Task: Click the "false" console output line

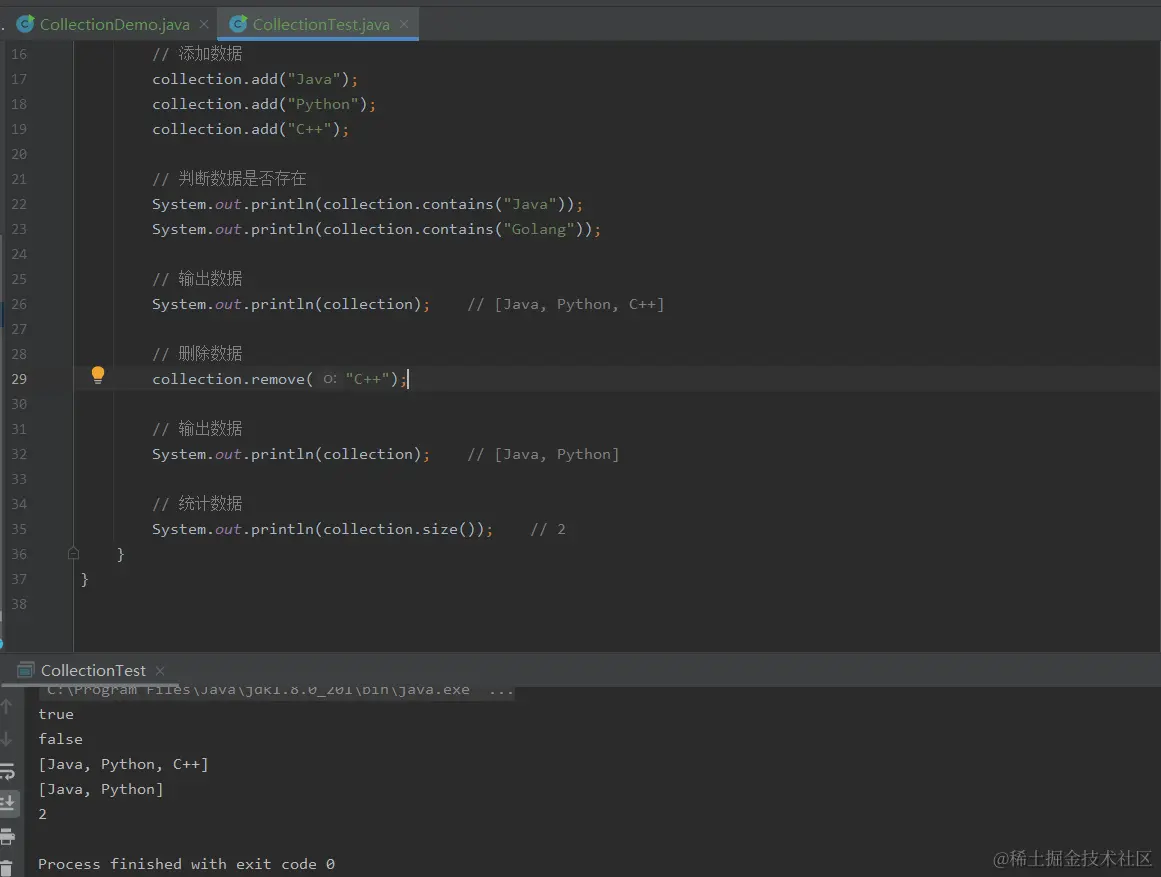Action: 61,739
